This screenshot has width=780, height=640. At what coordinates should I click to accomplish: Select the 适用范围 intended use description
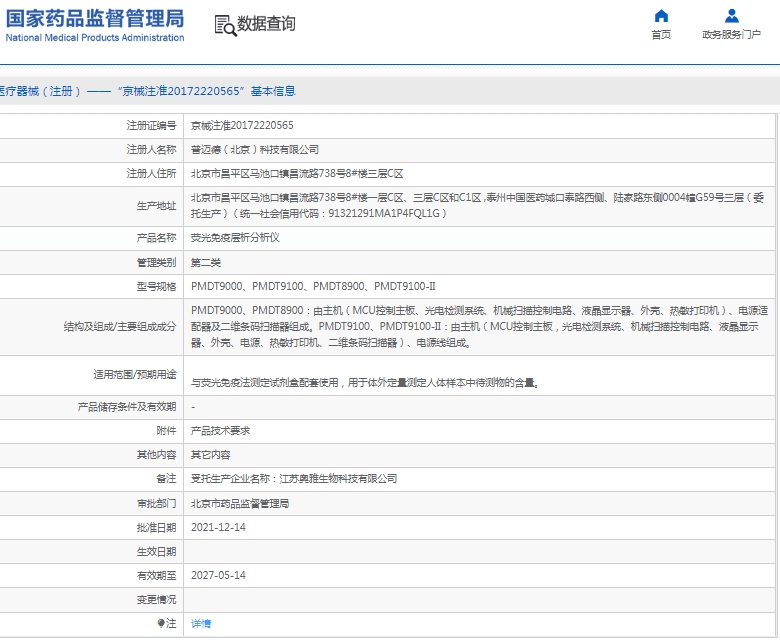pos(366,382)
